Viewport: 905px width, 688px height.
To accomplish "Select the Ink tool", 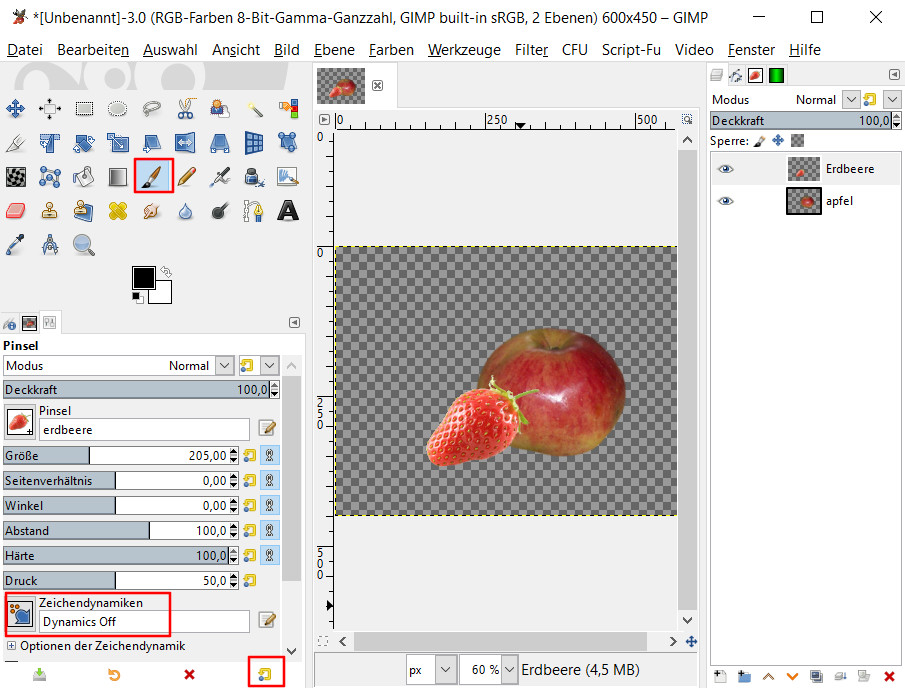I will pos(254,177).
